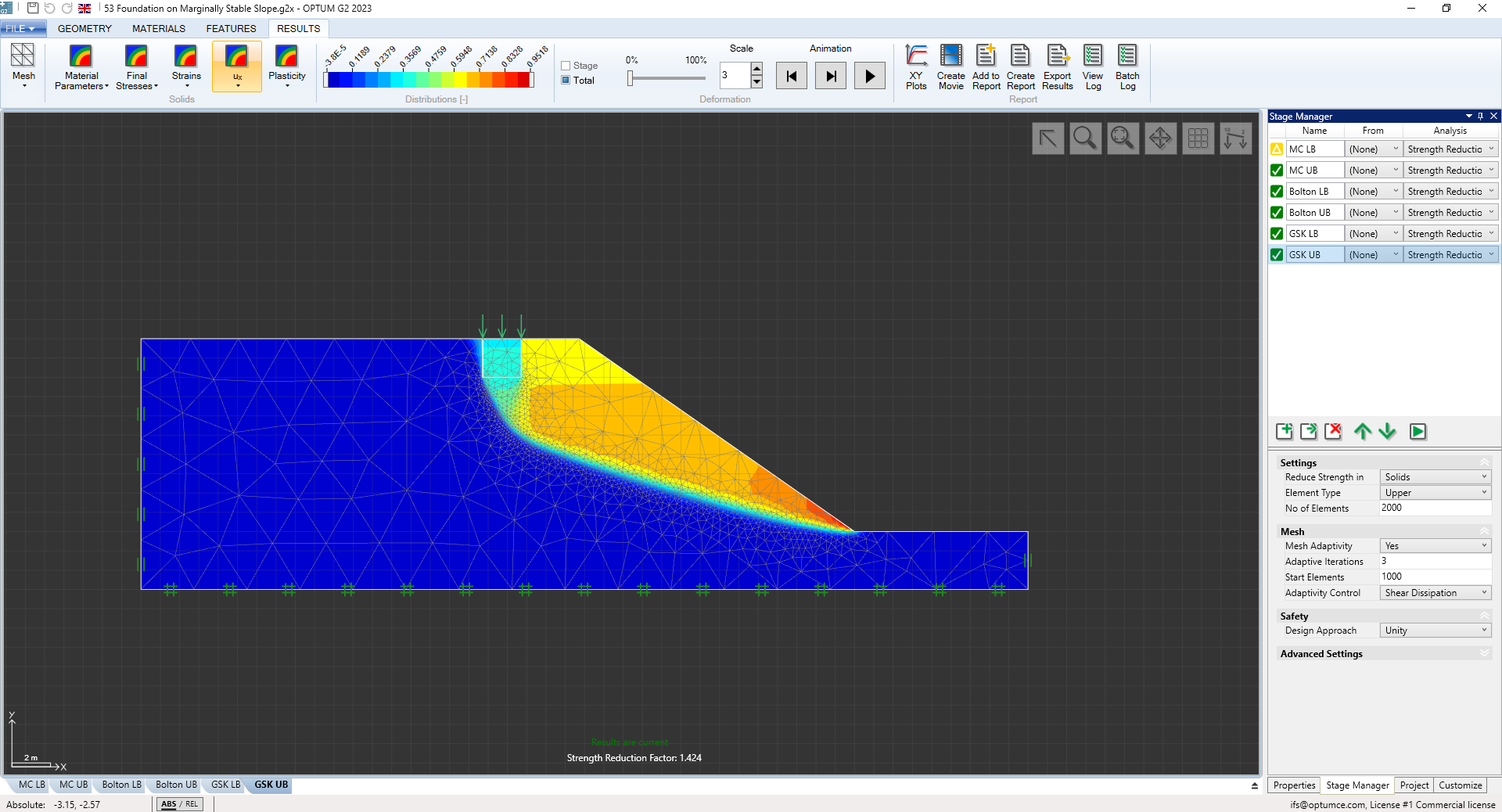Open the Project panel tab

click(x=1414, y=785)
